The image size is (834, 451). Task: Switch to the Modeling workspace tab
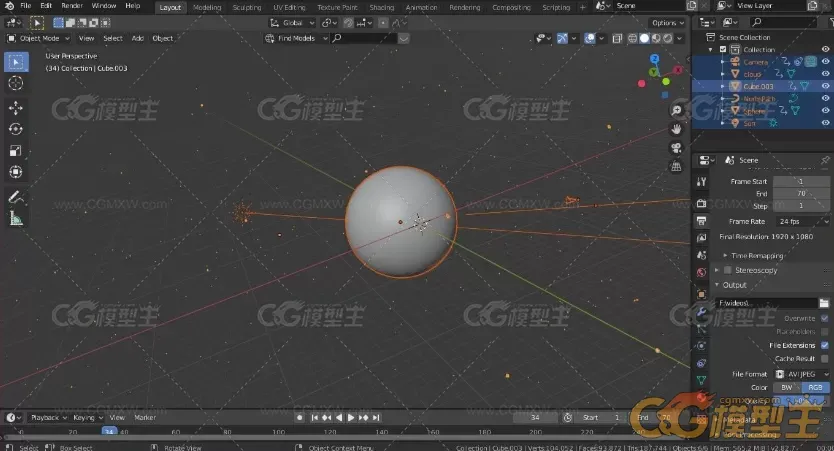click(207, 7)
